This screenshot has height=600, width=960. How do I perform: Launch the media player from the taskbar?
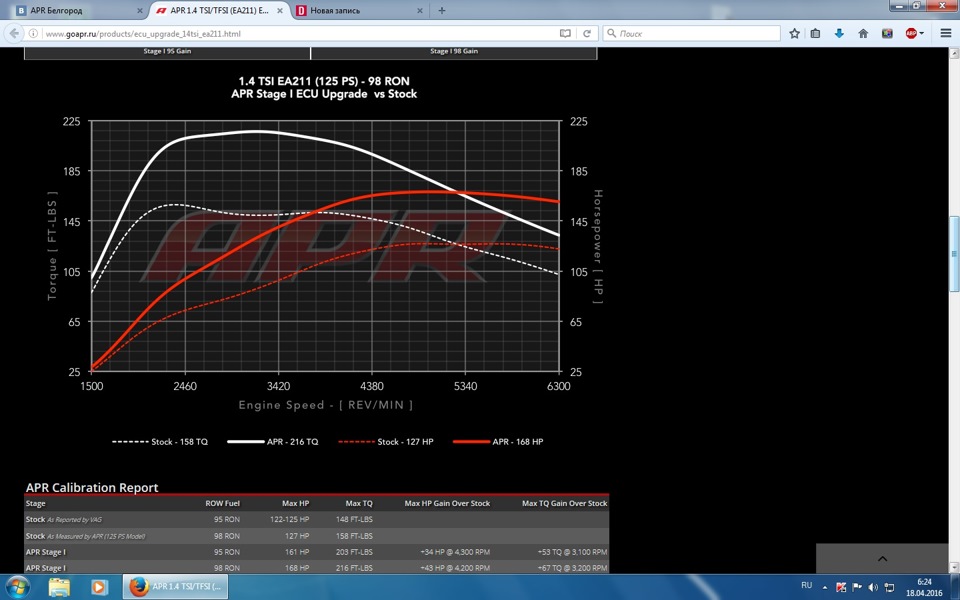coord(99,587)
